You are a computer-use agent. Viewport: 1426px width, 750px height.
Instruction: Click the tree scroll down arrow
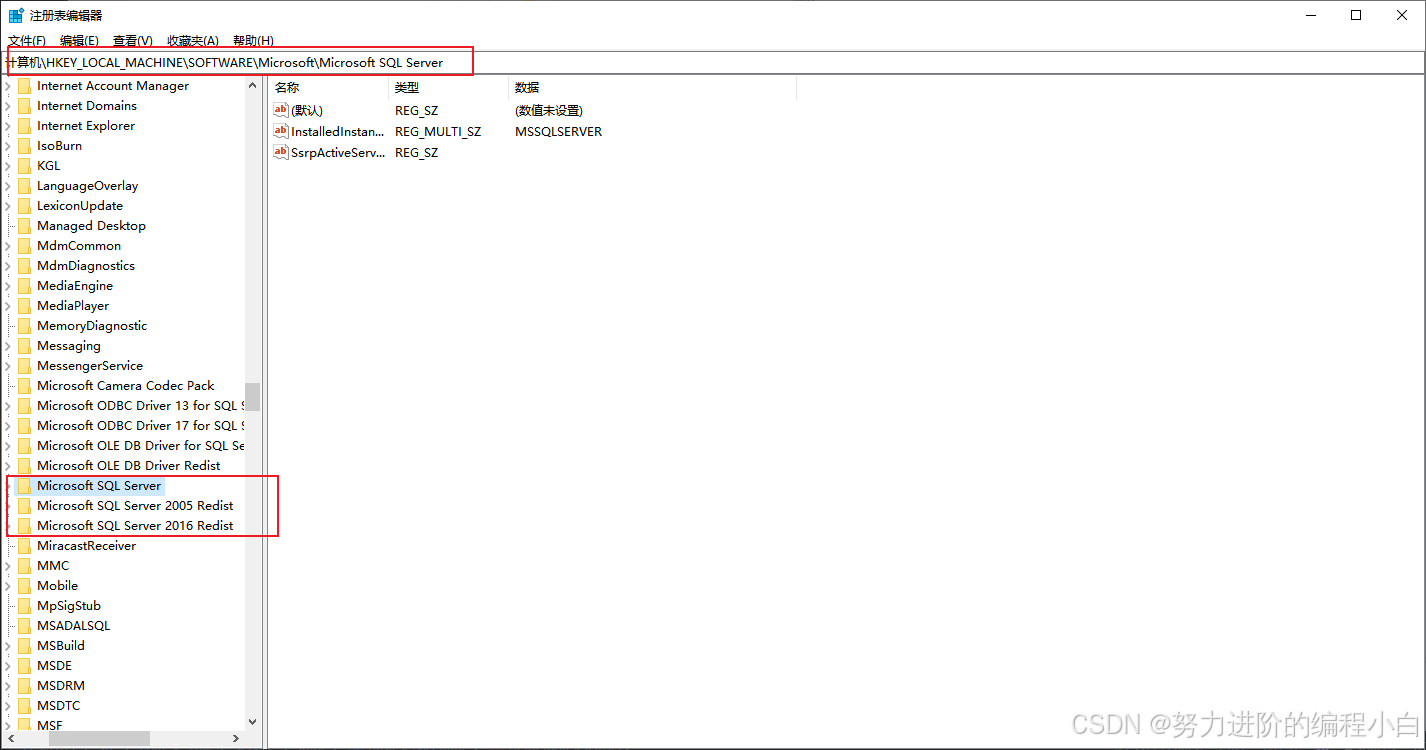pos(253,721)
